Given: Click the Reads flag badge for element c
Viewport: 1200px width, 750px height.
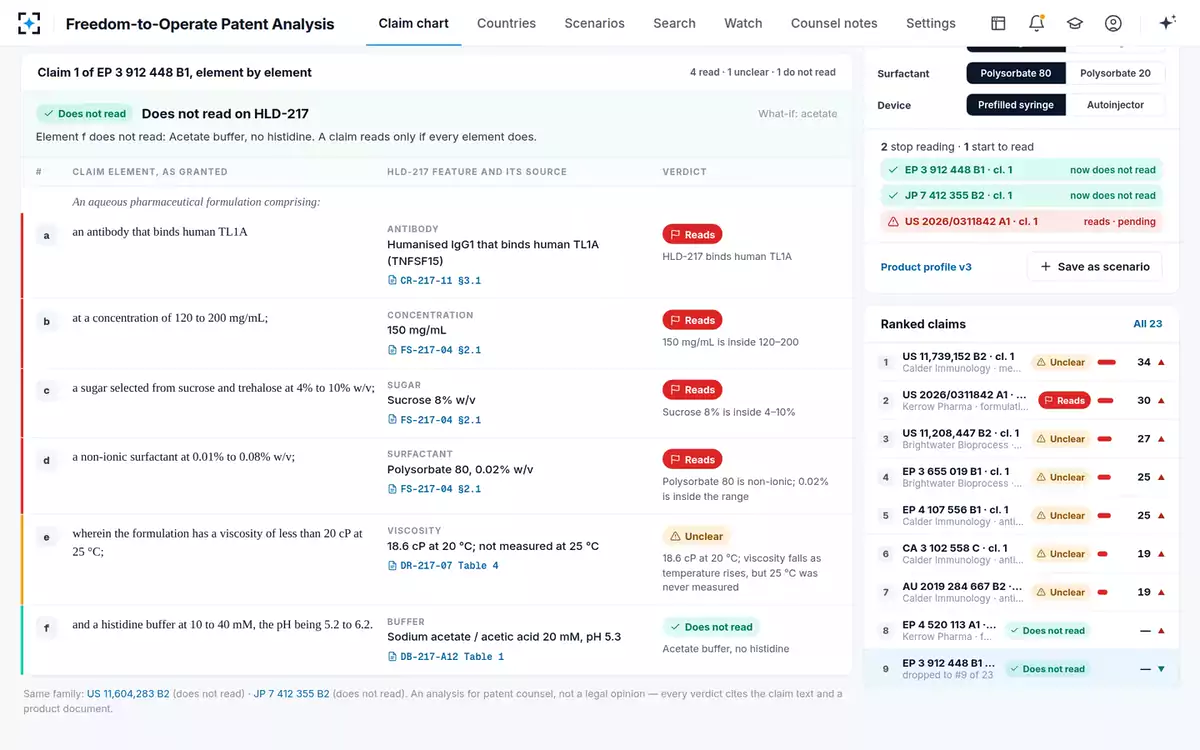Looking at the screenshot, I should 692,390.
